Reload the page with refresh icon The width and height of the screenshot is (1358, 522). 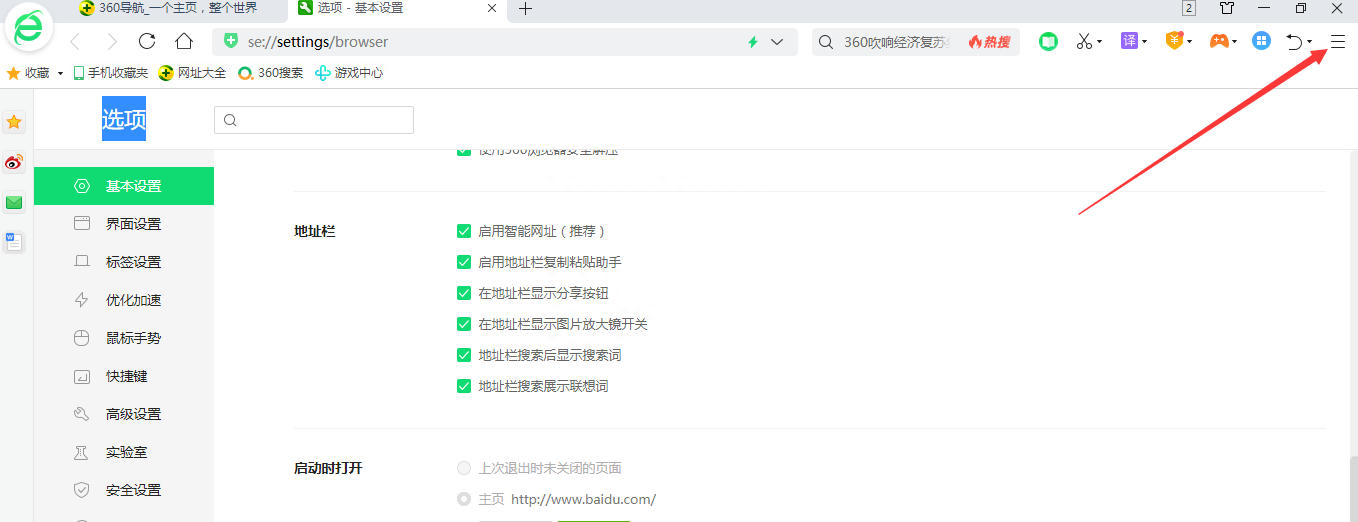pyautogui.click(x=147, y=42)
